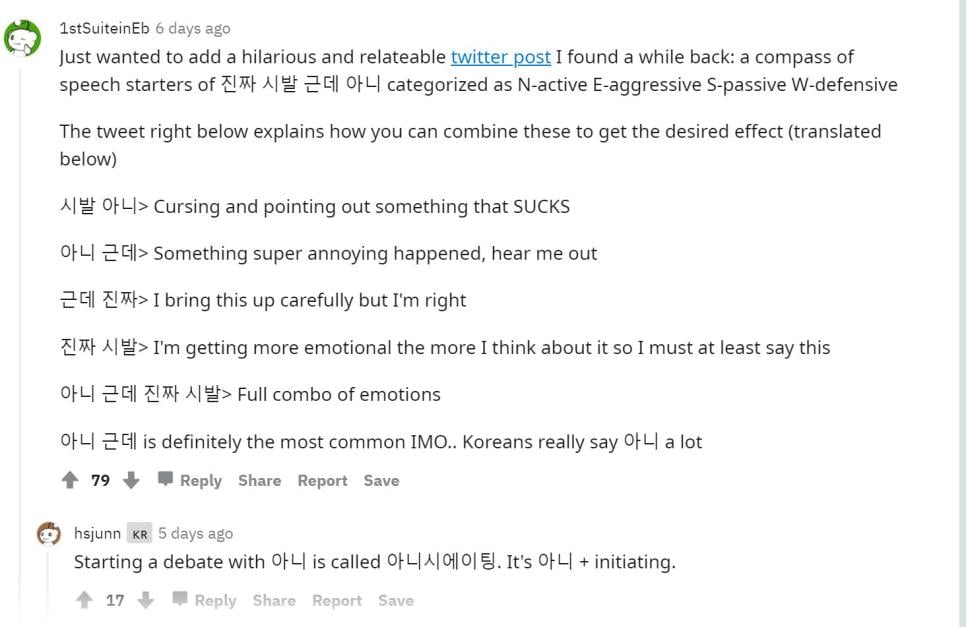Share the 1stSuiteinEb comment
This screenshot has height=627, width=966.
(259, 480)
